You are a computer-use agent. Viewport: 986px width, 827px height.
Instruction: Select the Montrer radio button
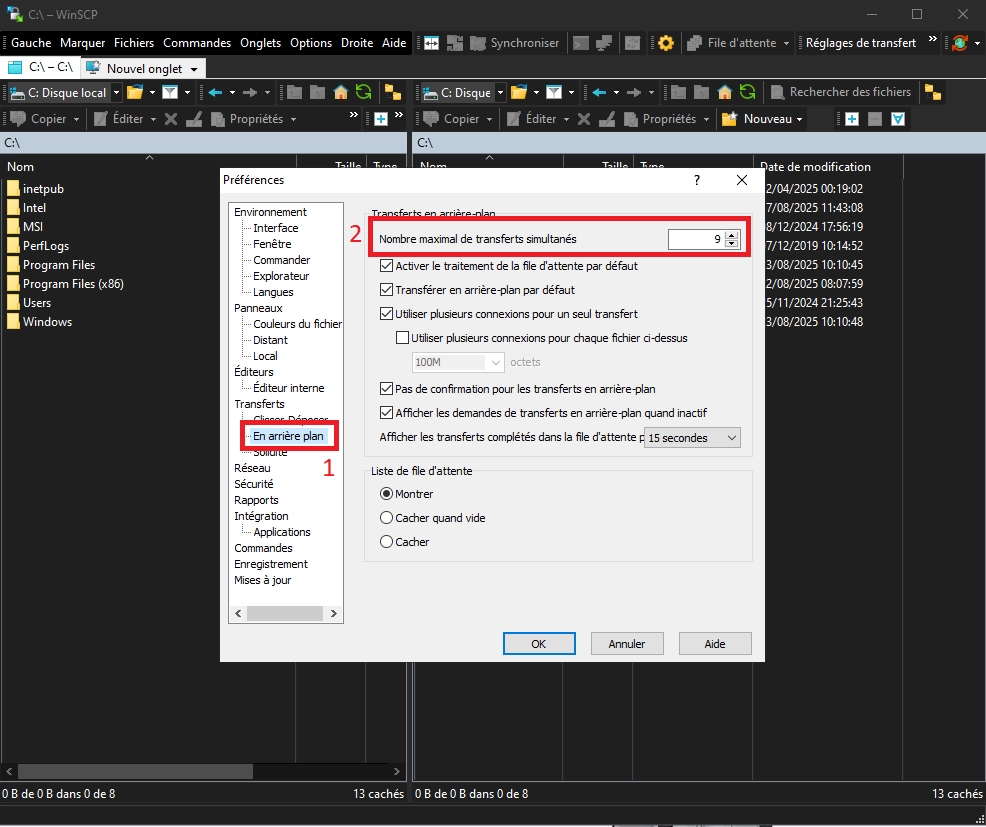pos(386,494)
